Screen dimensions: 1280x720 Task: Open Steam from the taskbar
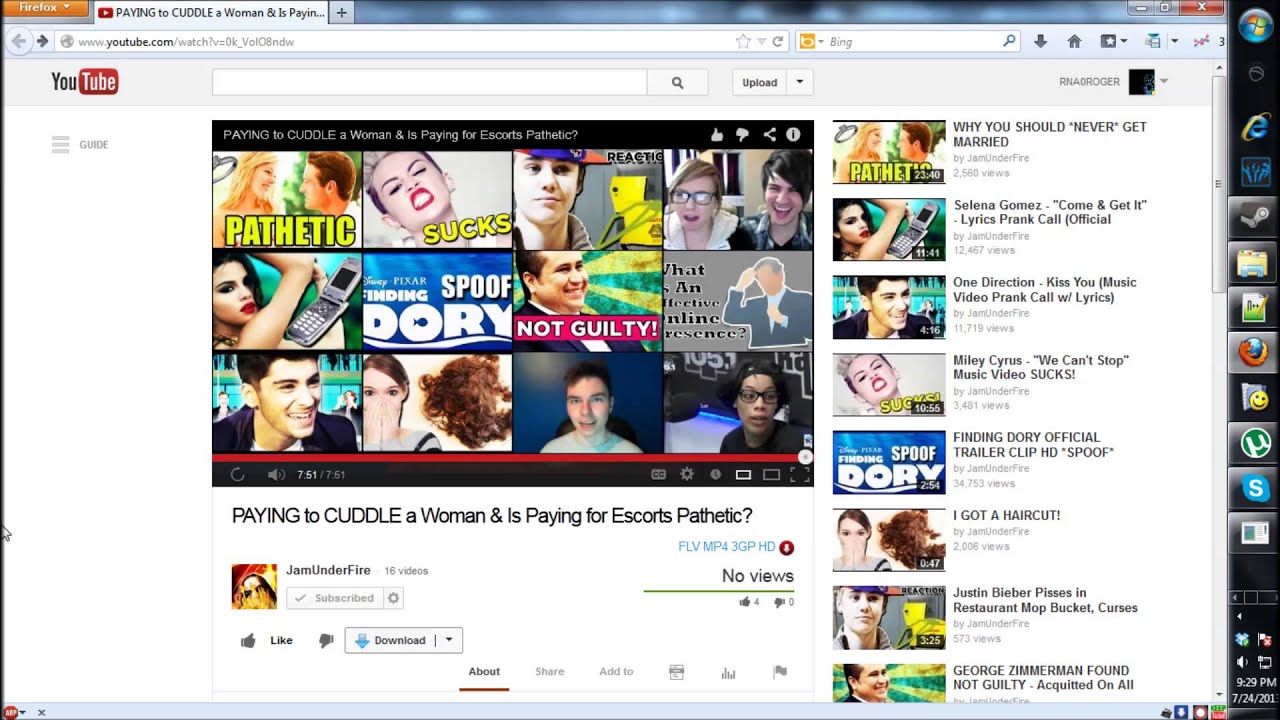pos(1255,217)
